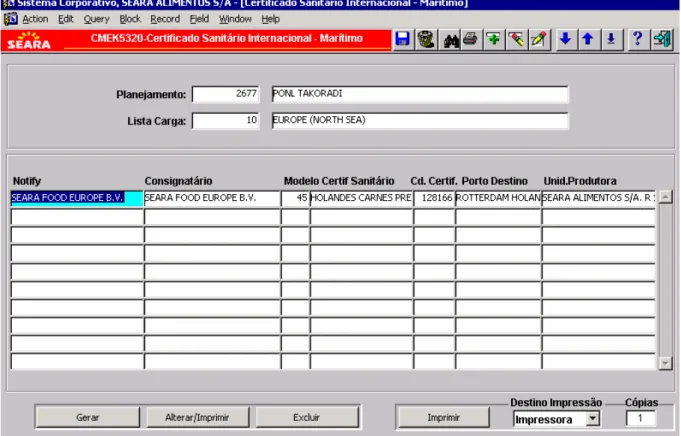Open the Window menu
This screenshot has width=681, height=436.
click(235, 19)
